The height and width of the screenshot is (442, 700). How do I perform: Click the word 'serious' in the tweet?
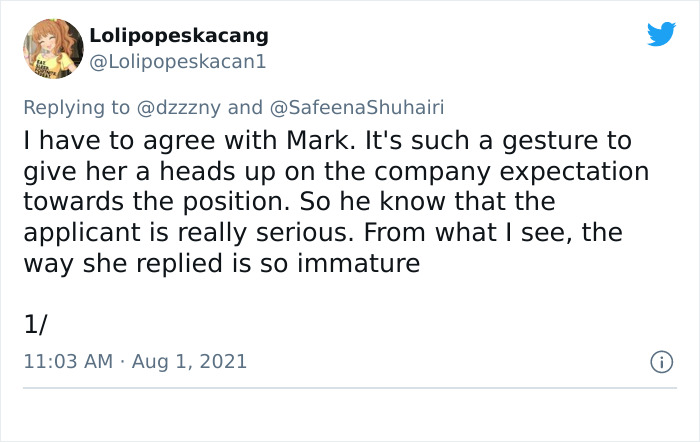pos(302,233)
